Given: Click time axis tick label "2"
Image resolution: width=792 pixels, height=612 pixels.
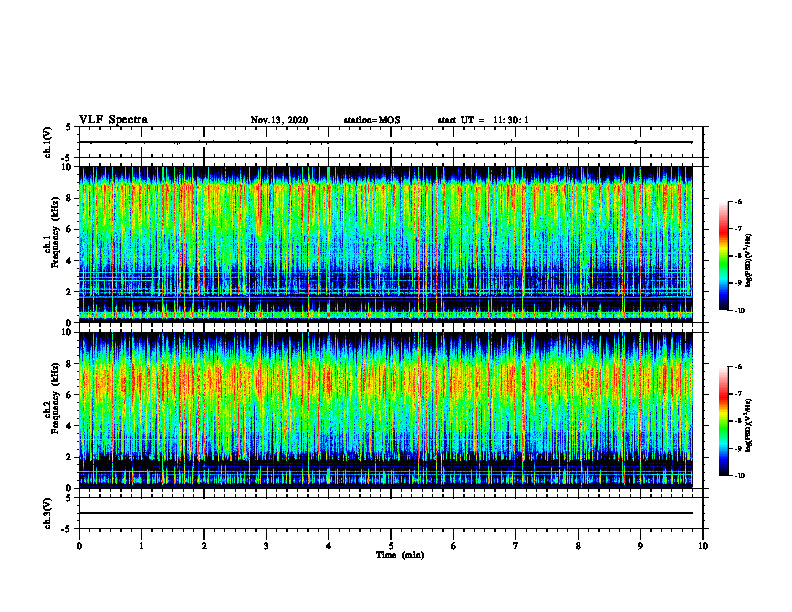Looking at the screenshot, I should tap(204, 546).
